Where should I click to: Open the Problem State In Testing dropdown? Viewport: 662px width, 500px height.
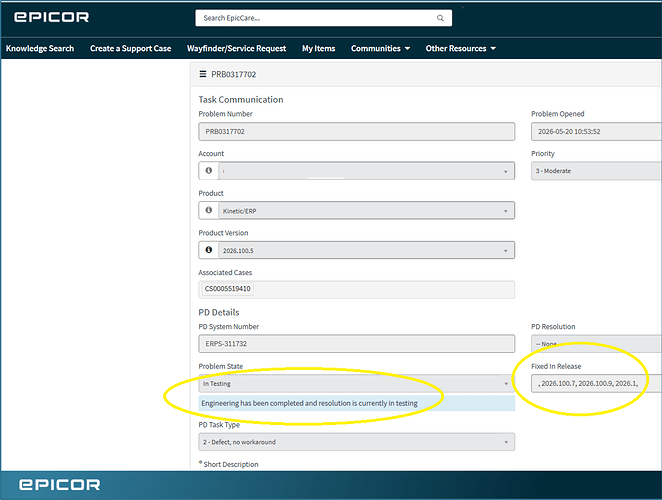tap(356, 383)
